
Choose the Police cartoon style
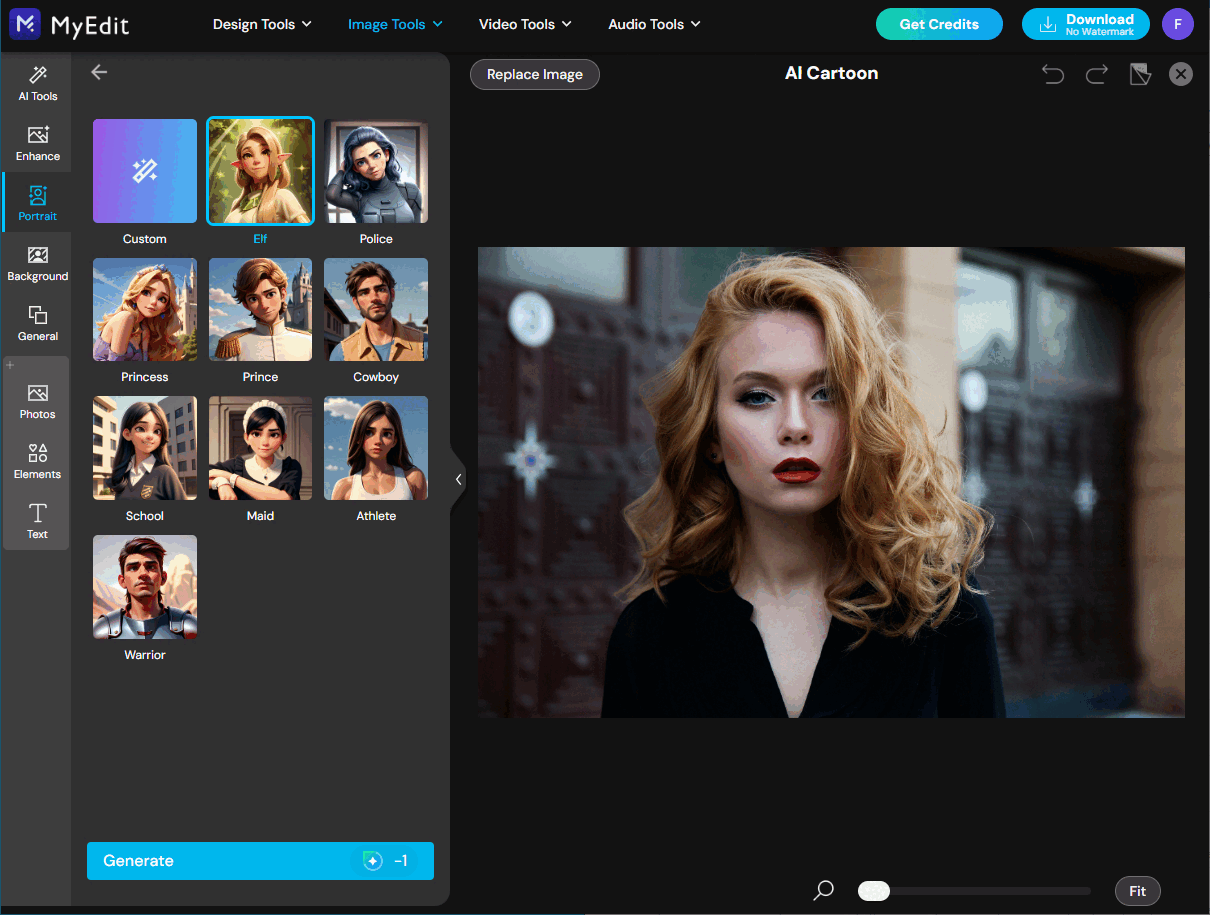[376, 171]
